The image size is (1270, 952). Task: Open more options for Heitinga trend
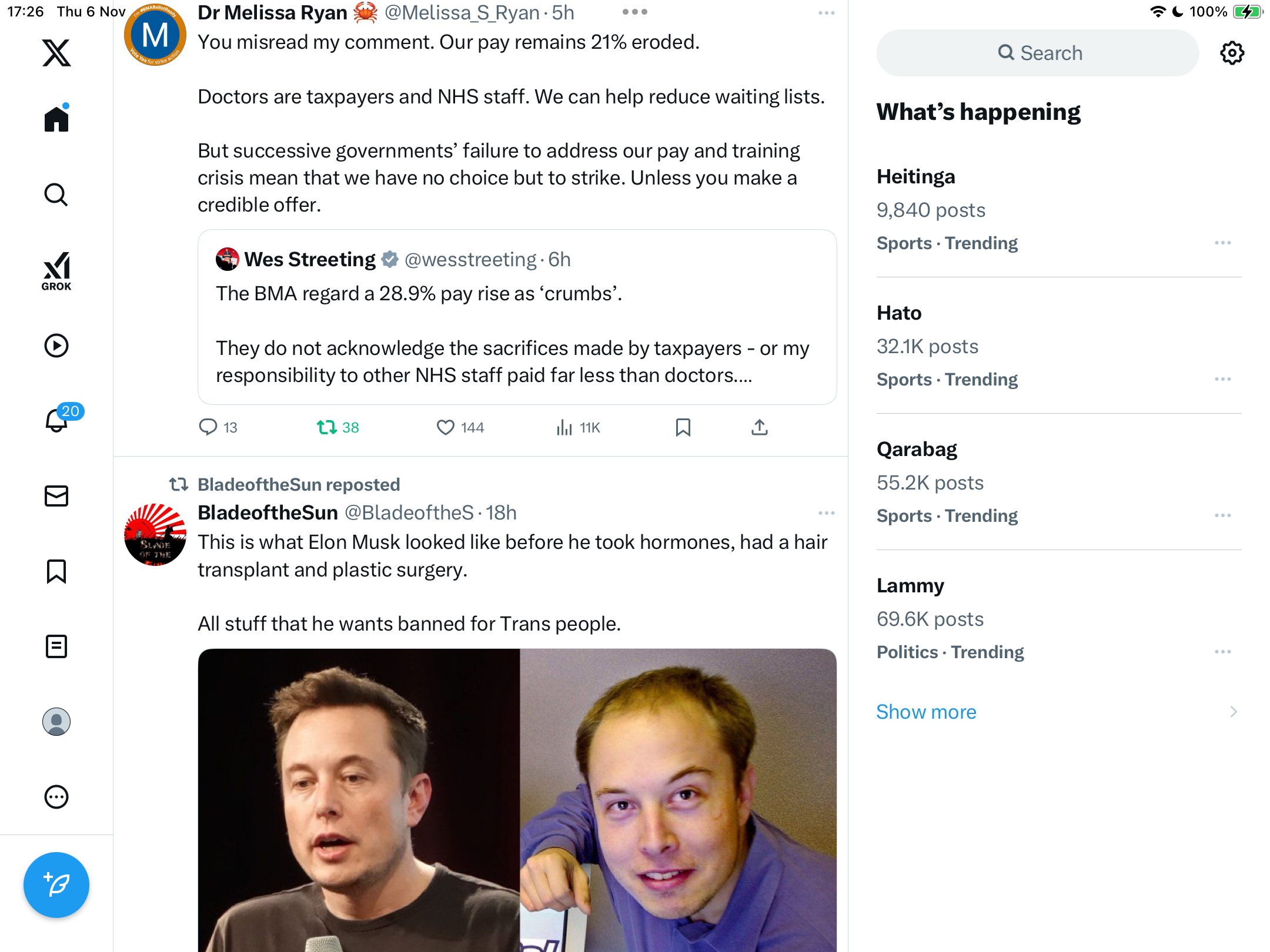coord(1222,243)
